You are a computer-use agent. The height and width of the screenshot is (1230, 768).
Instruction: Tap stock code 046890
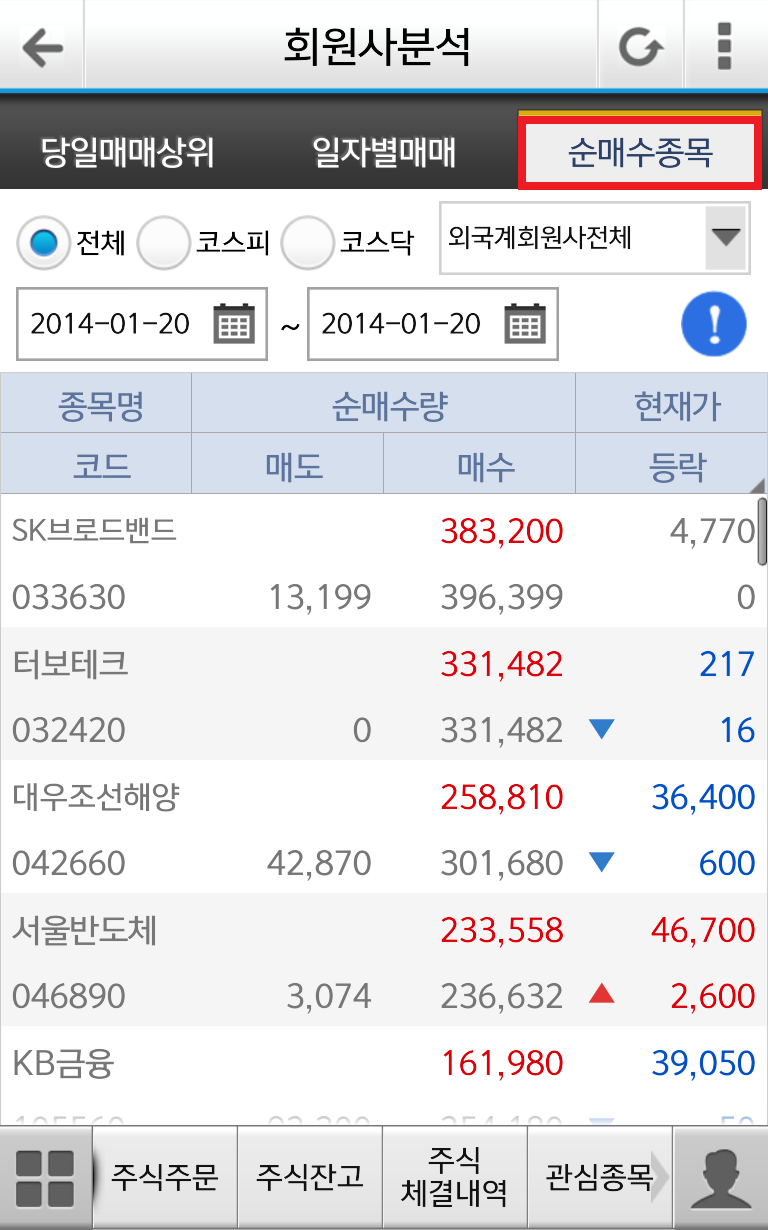tap(69, 996)
